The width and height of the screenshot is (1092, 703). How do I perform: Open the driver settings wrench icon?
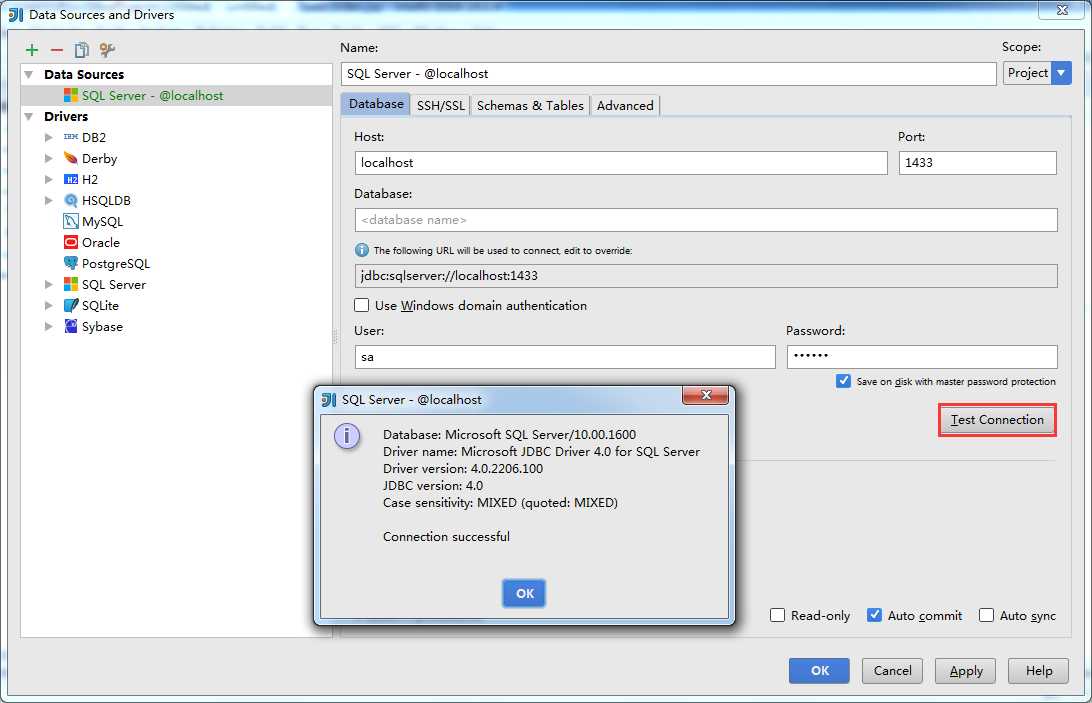click(x=107, y=49)
